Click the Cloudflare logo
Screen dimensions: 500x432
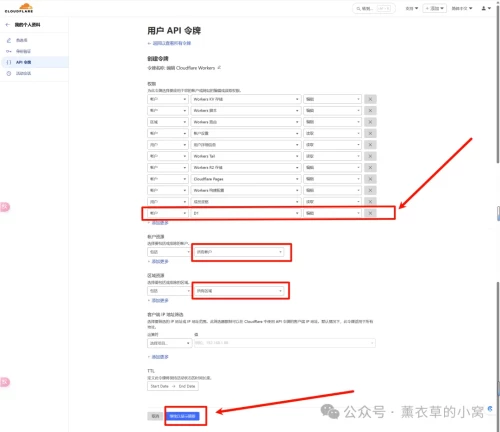click(19, 8)
